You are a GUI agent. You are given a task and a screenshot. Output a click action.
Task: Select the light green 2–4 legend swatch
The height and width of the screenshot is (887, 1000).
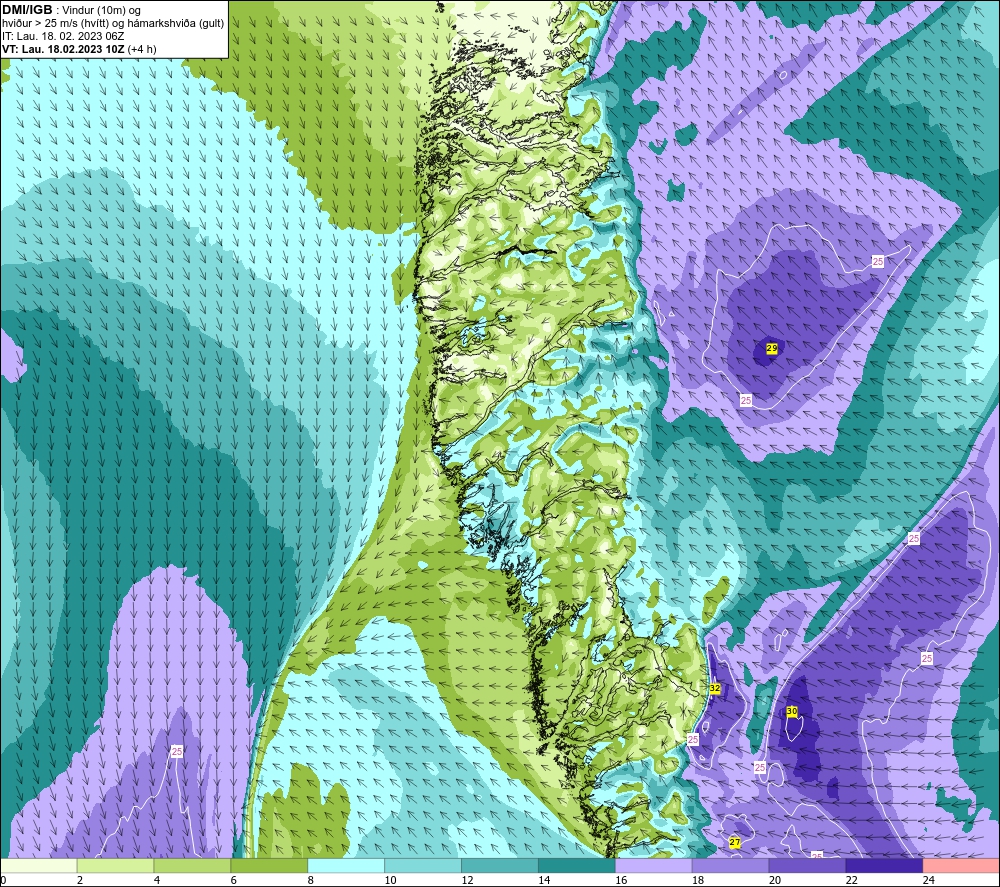115,865
